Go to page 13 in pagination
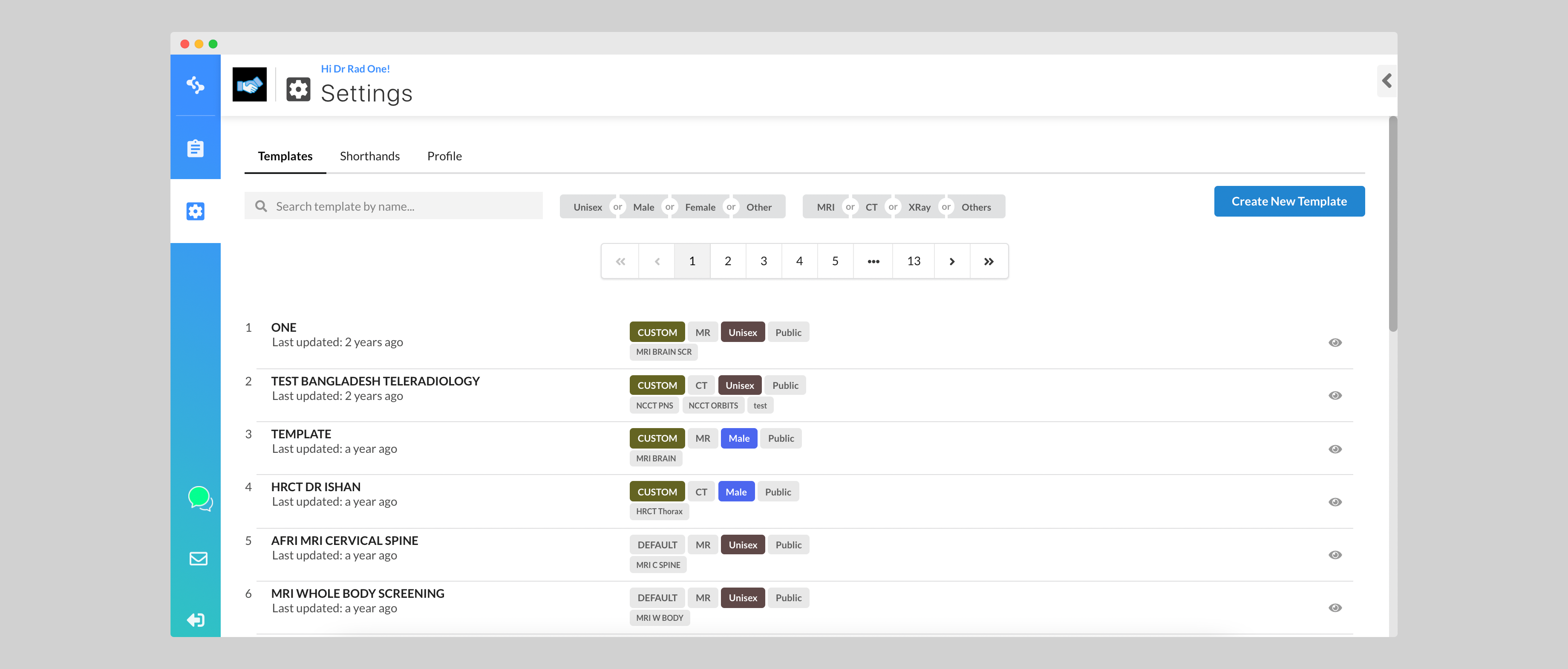 [913, 261]
